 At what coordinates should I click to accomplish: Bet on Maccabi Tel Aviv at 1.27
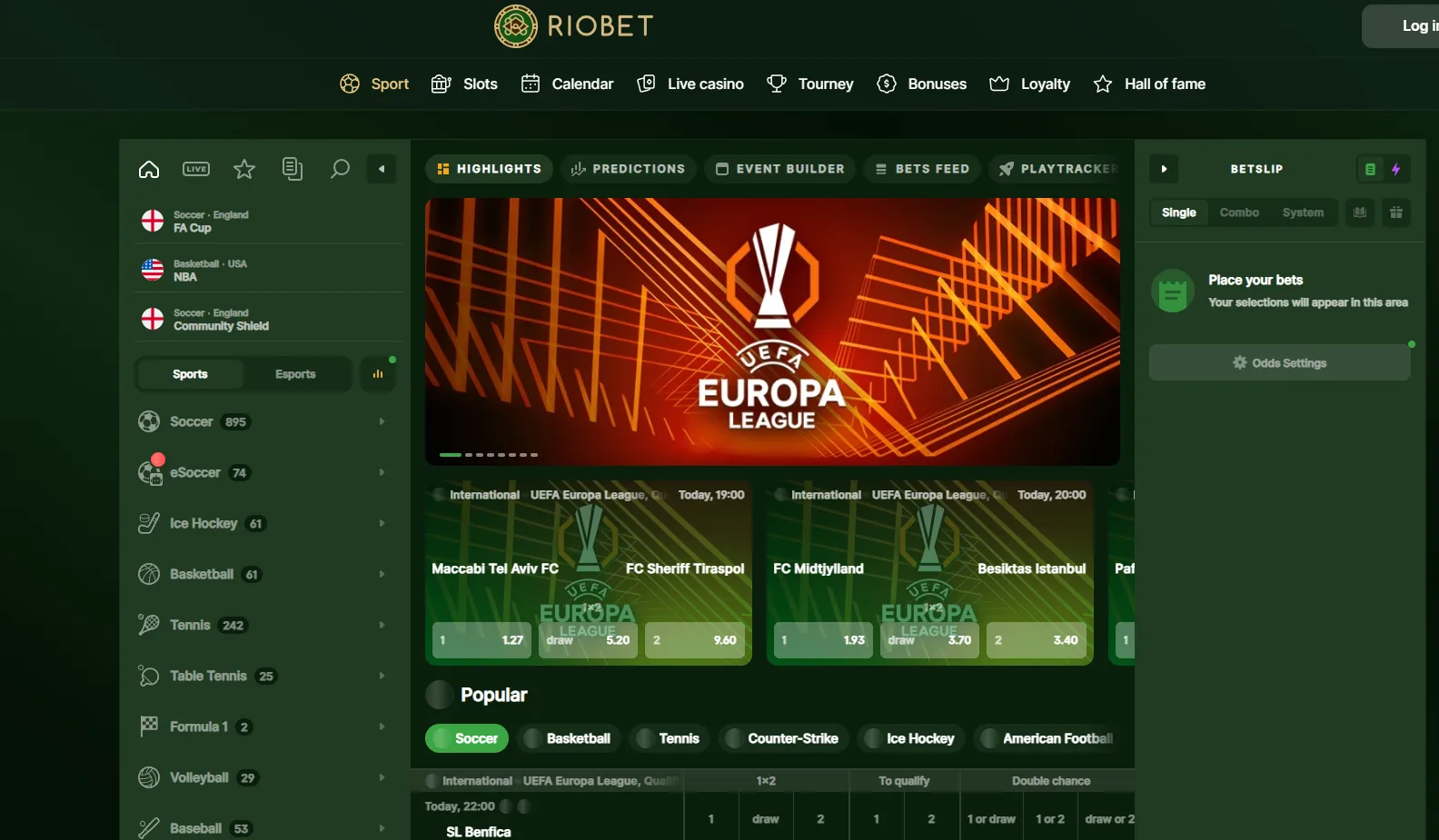tap(481, 640)
